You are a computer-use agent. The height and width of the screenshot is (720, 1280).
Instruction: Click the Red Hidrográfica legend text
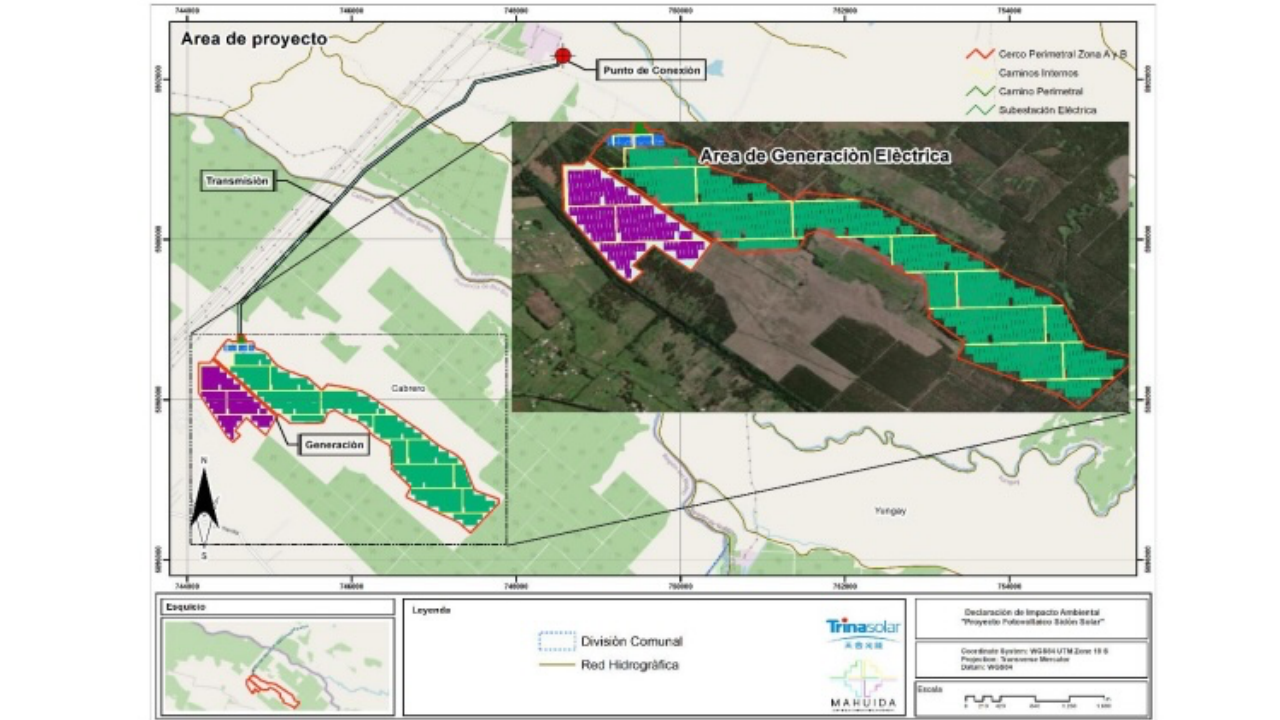tap(630, 665)
